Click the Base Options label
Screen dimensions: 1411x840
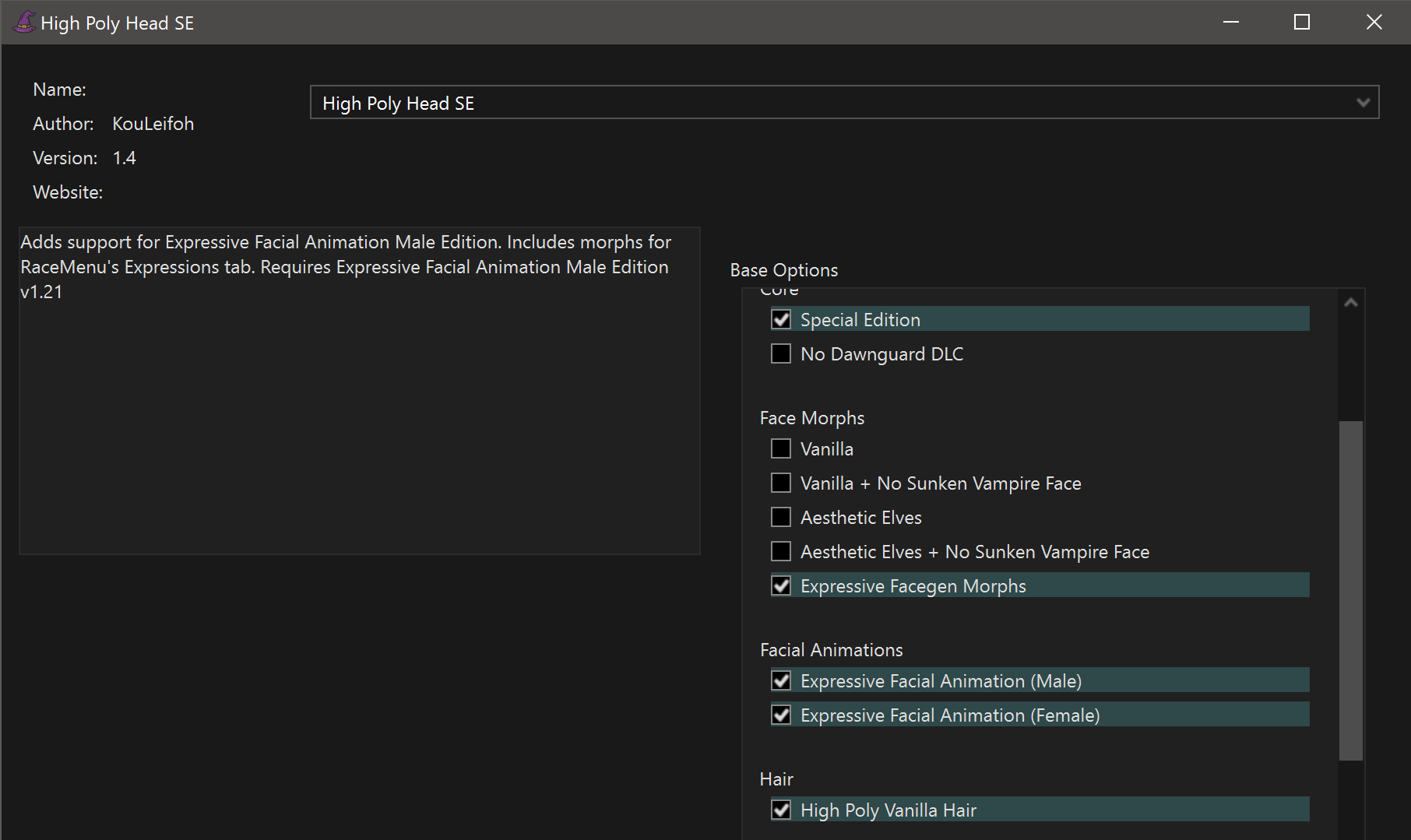(x=784, y=270)
